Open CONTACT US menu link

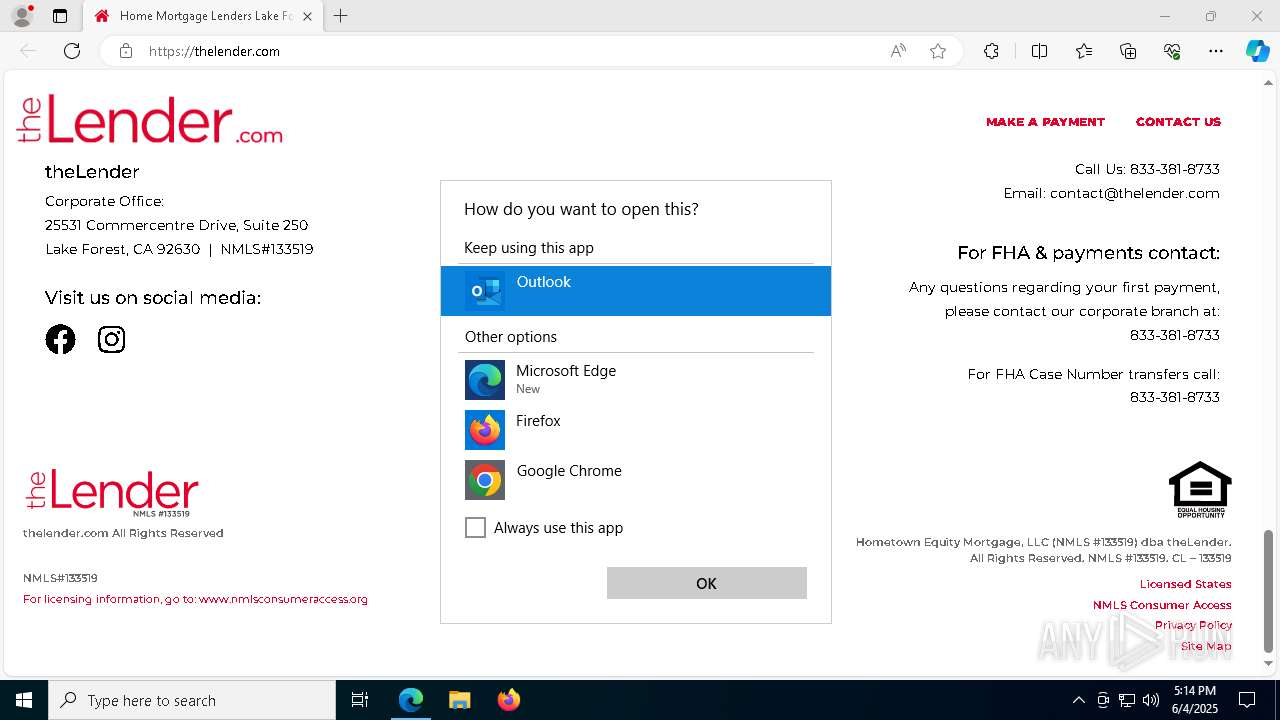coord(1178,122)
